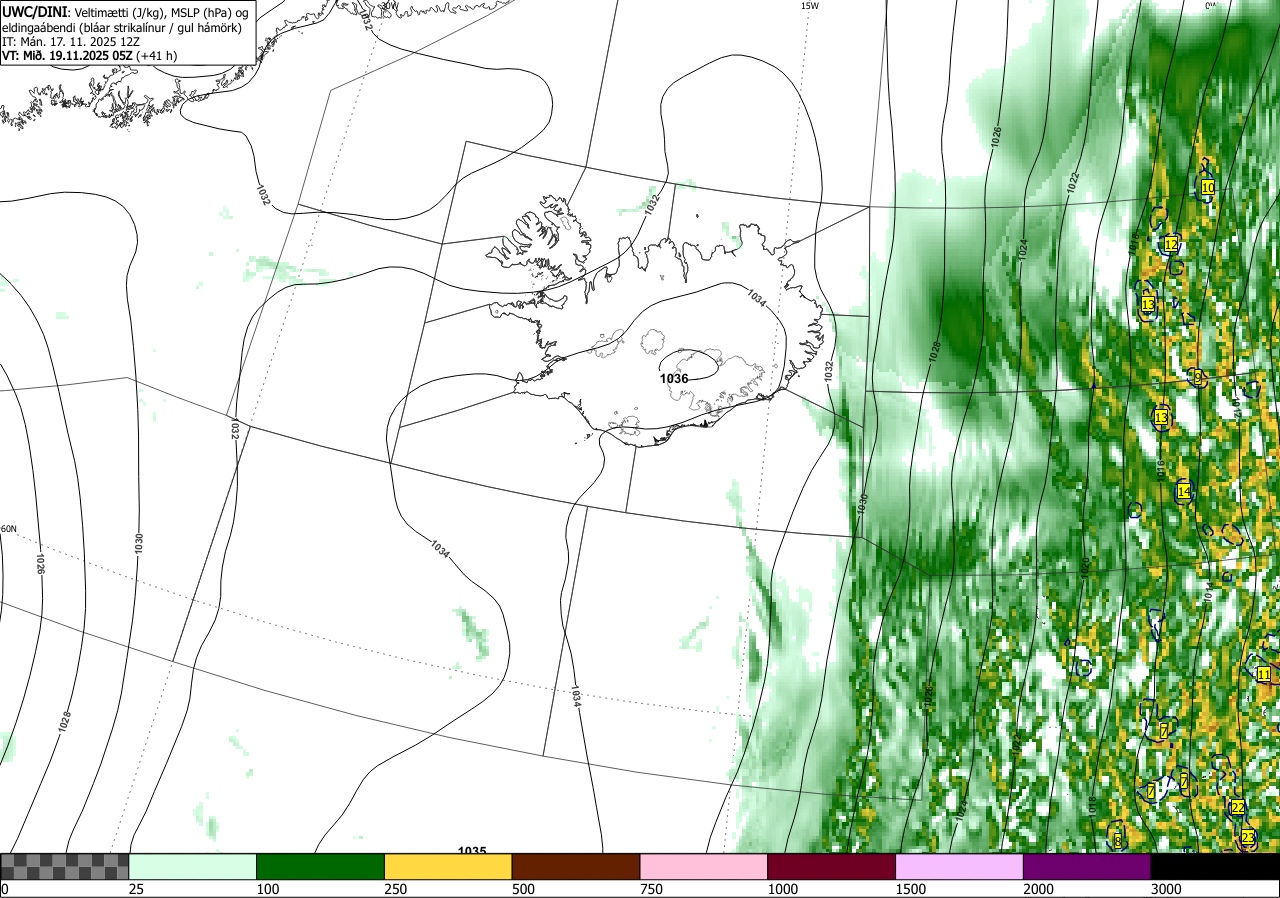Click the 15W longitude label
Screen dimensions: 1280x898
click(810, 6)
